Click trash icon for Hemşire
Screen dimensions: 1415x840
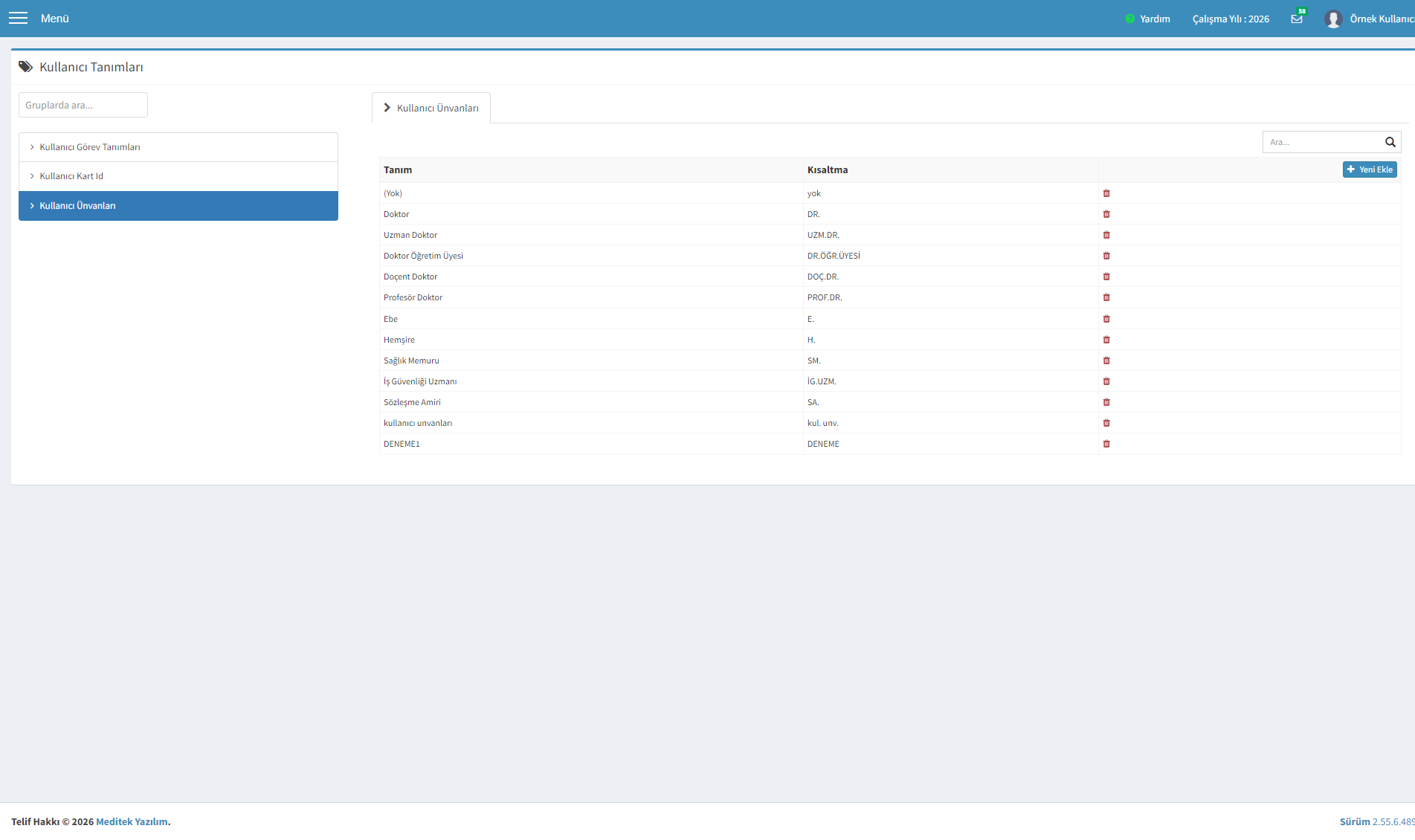1106,340
